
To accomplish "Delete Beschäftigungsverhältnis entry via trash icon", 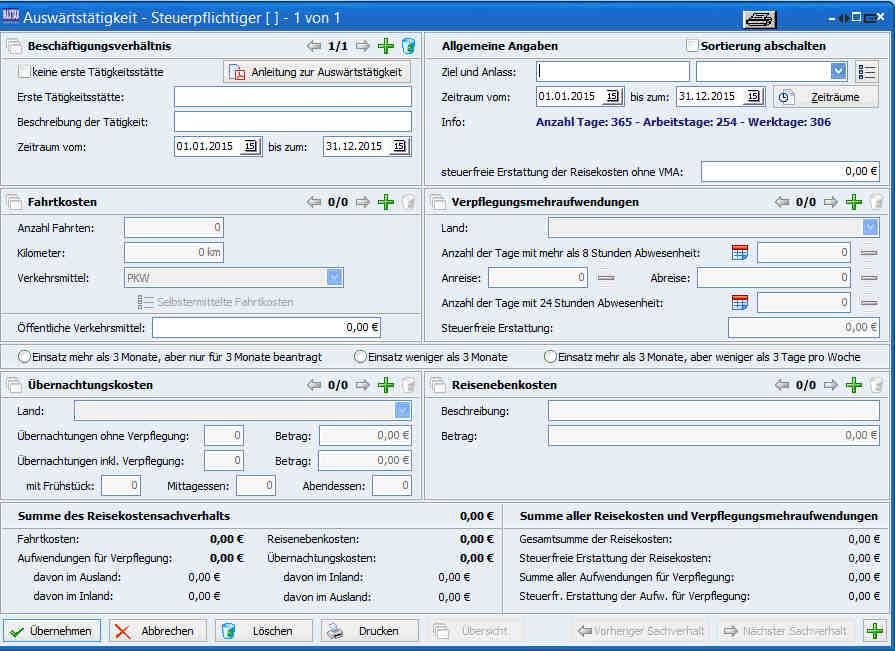I will click(x=408, y=46).
